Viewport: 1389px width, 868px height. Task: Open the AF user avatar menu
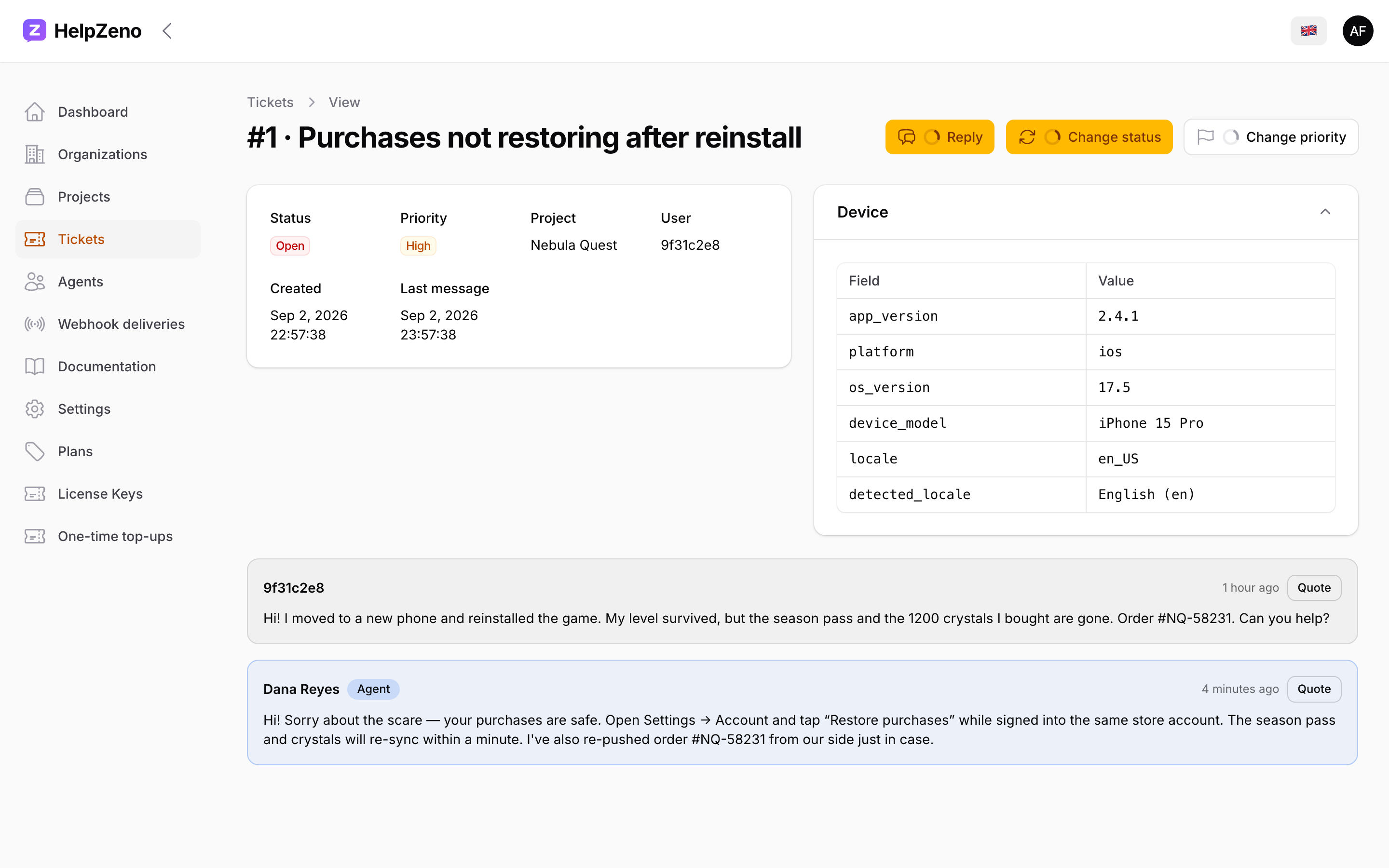(x=1358, y=30)
